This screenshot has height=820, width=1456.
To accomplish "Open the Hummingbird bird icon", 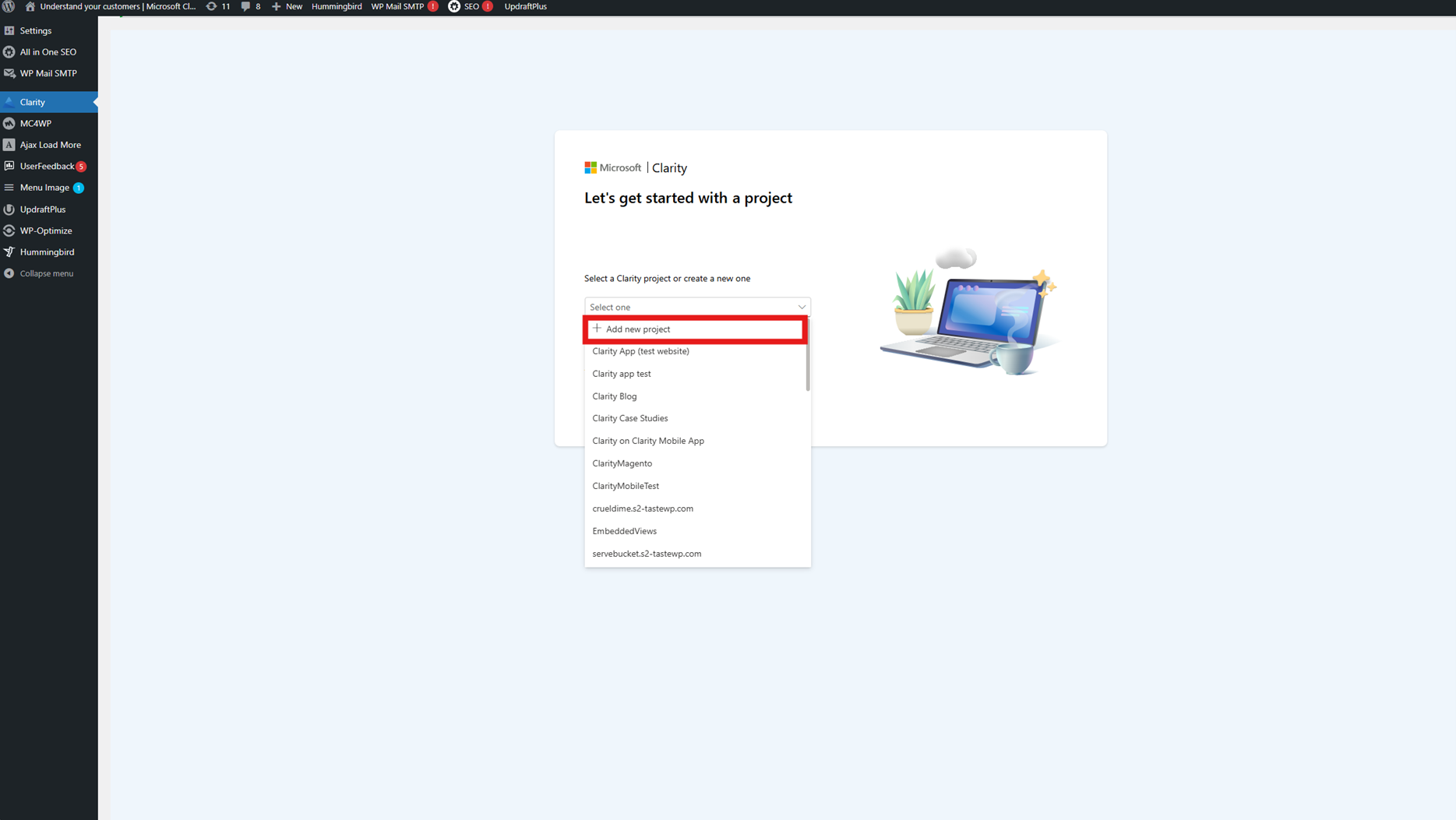I will pyautogui.click(x=9, y=252).
